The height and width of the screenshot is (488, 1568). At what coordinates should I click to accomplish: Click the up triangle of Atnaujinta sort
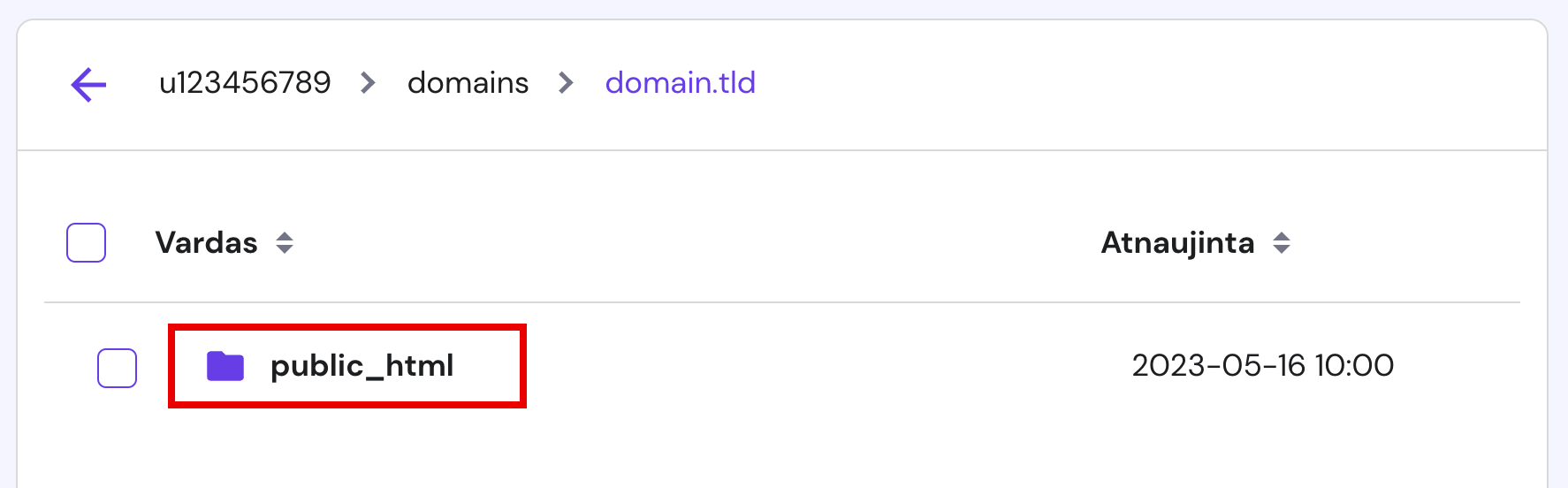pyautogui.click(x=1282, y=236)
